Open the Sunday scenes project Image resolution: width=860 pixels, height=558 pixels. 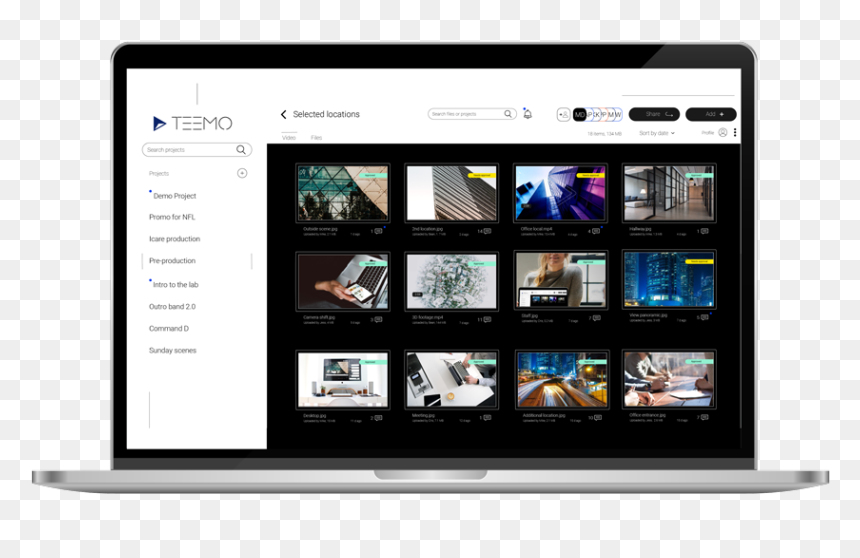[173, 351]
